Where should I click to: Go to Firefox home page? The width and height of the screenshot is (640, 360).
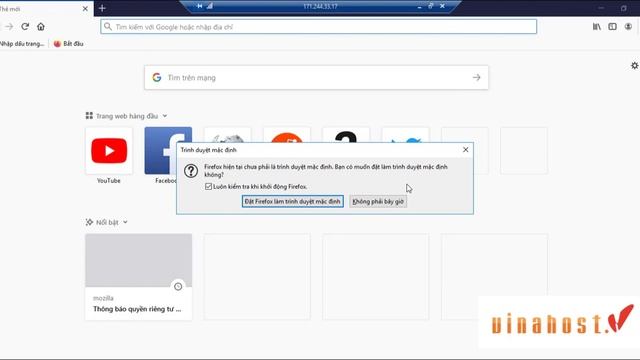pos(41,27)
